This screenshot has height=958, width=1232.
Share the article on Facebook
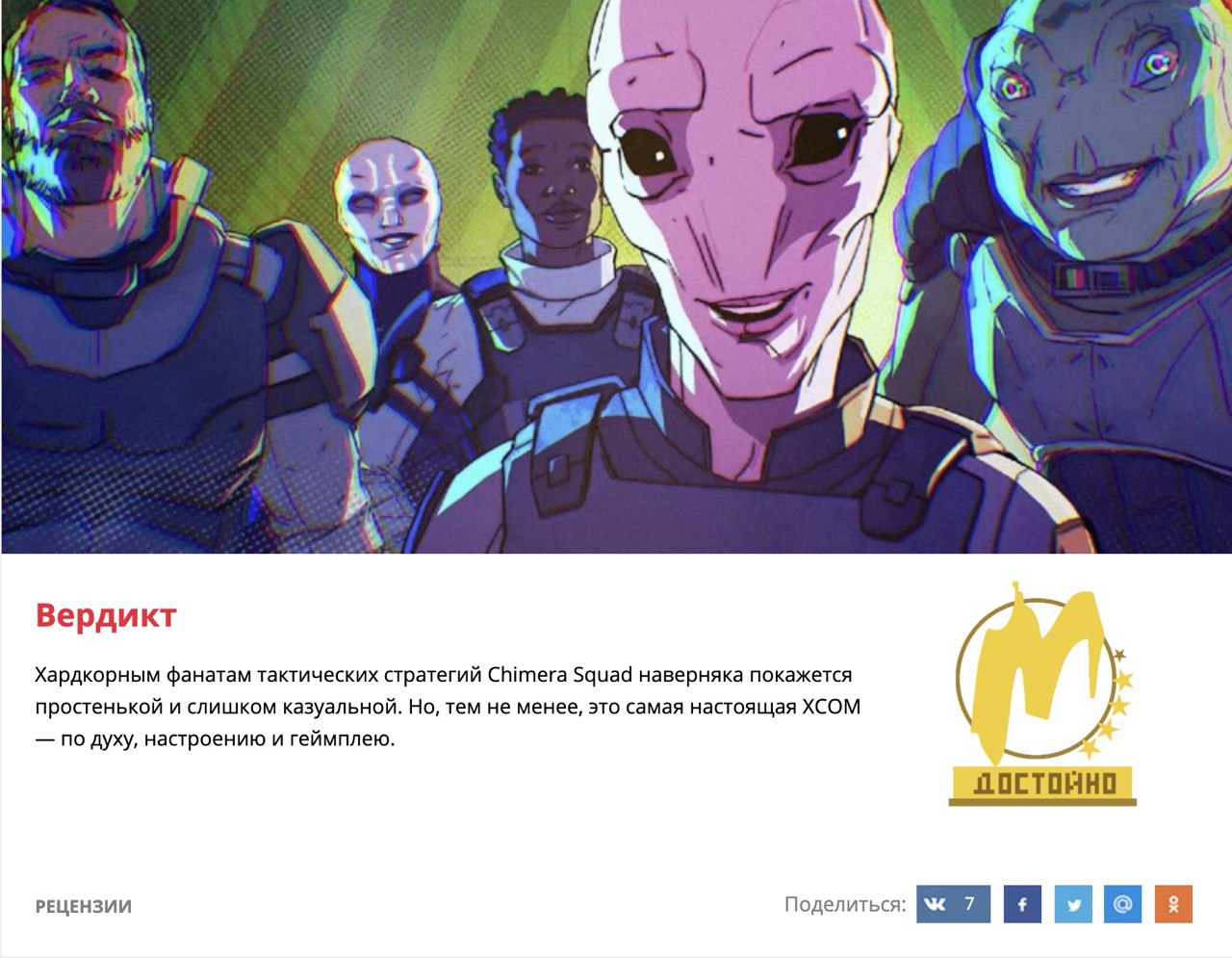pos(1022,904)
